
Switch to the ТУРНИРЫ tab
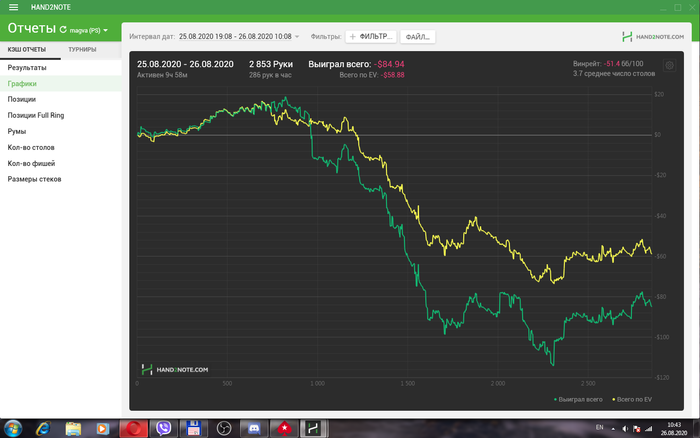pos(82,50)
